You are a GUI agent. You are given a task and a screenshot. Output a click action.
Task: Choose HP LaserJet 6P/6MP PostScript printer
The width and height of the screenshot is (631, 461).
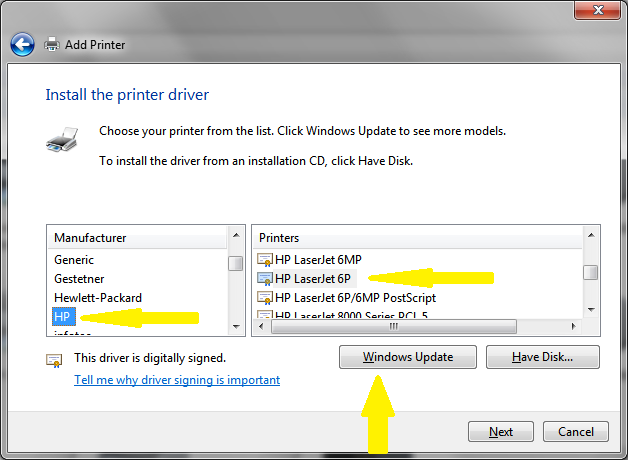click(355, 298)
